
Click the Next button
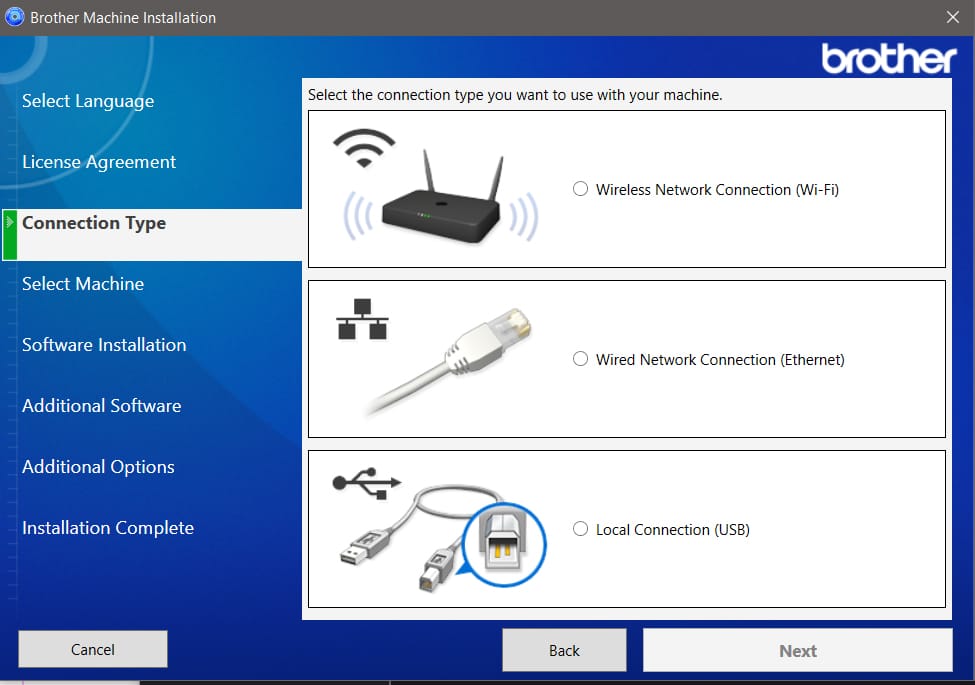tap(797, 650)
